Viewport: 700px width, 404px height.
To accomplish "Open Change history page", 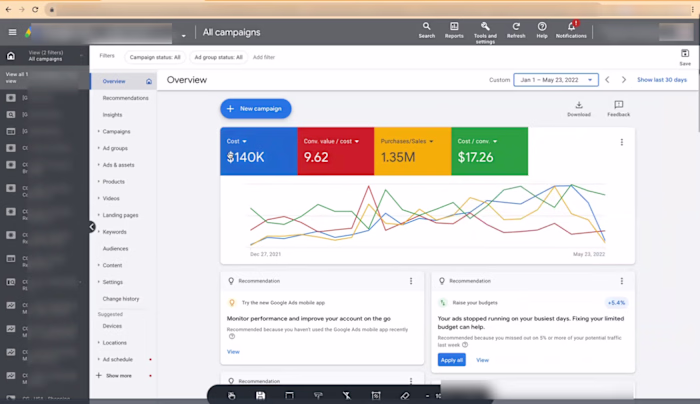I will [x=121, y=299].
